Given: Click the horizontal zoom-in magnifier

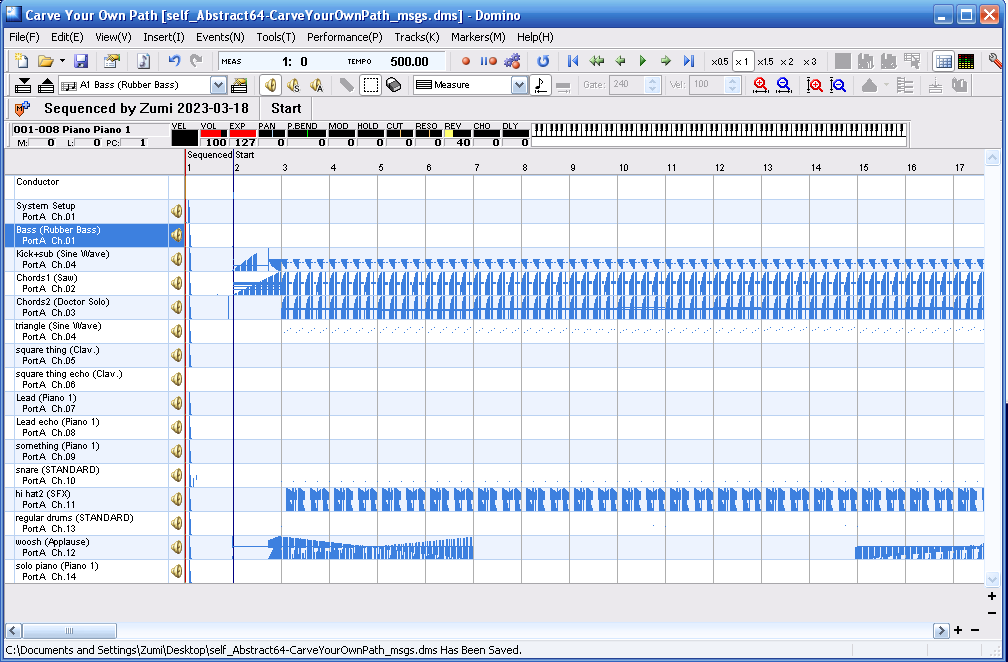Looking at the screenshot, I should coord(761,85).
